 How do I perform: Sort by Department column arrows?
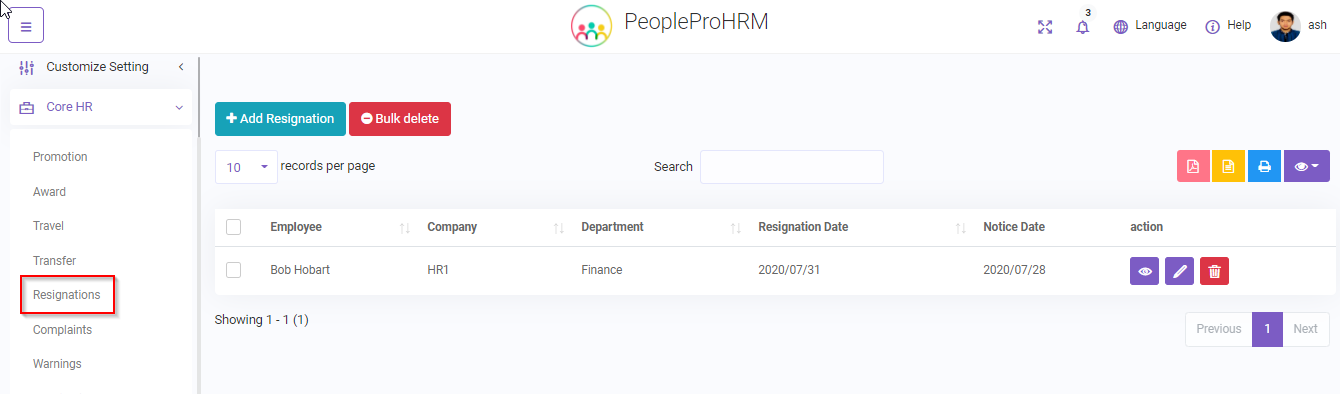[x=736, y=228]
